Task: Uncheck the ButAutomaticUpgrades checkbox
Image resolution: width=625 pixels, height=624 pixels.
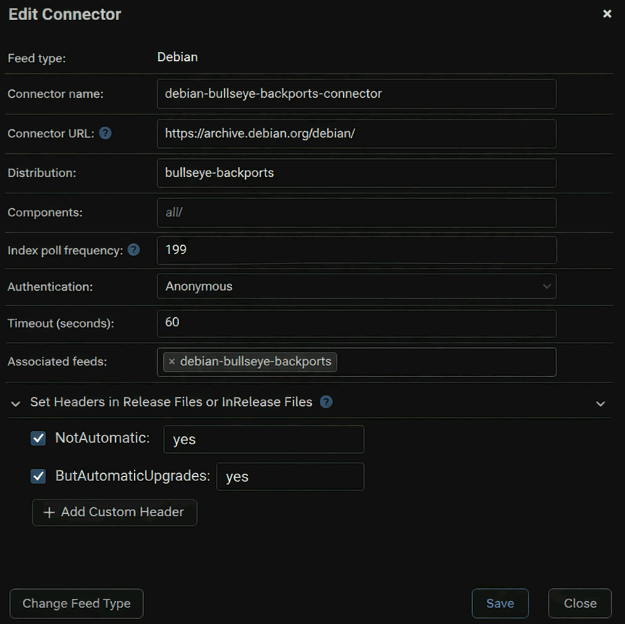Action: (x=39, y=476)
